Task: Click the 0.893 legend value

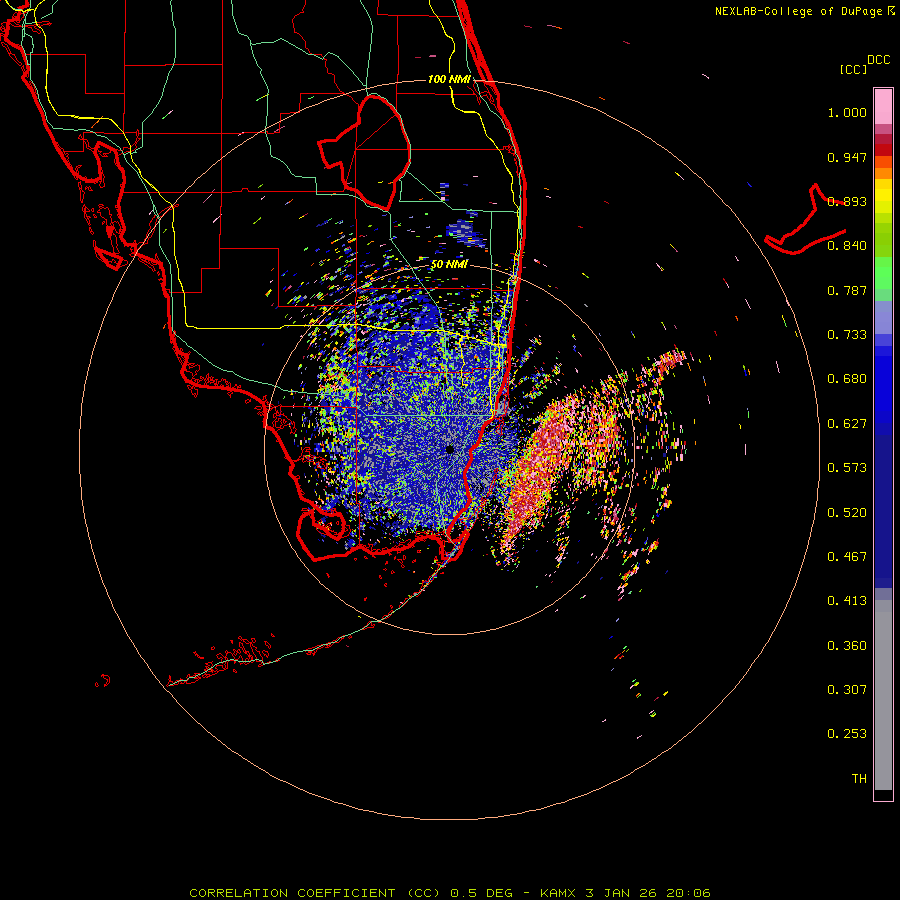Action: (x=847, y=201)
